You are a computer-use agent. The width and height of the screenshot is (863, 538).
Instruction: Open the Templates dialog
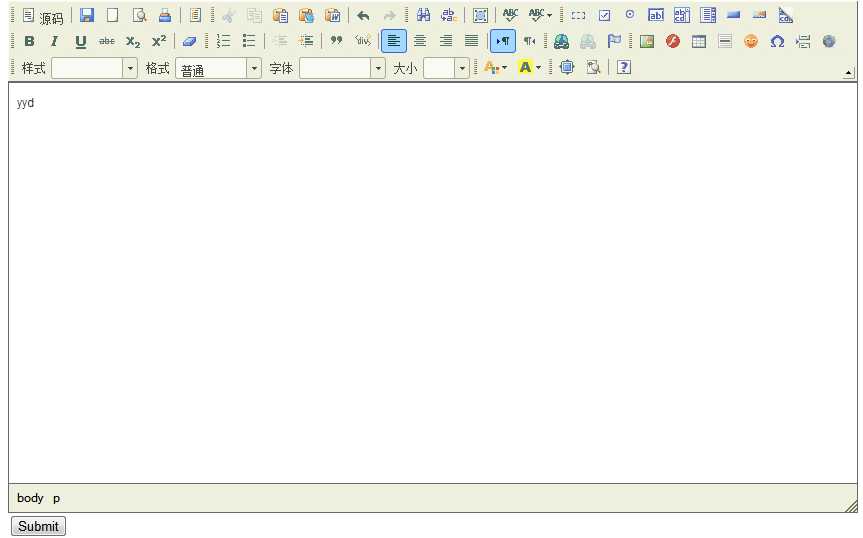click(x=195, y=15)
